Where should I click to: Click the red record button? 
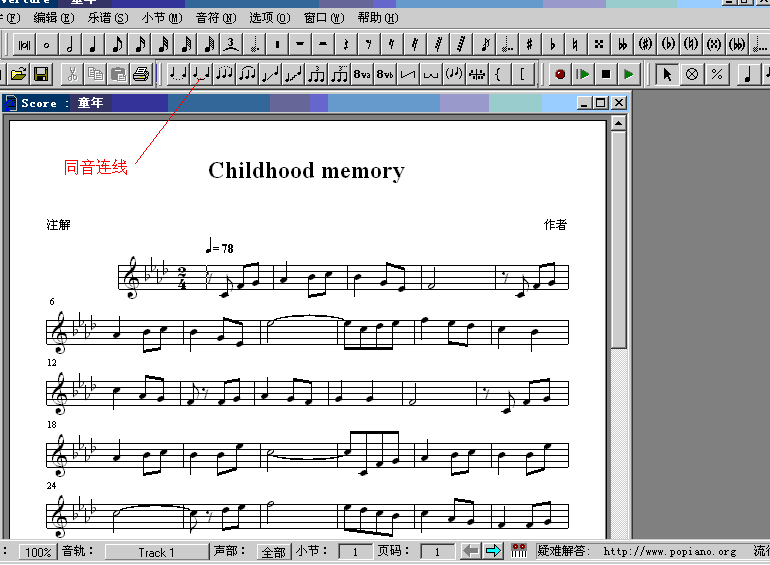click(559, 75)
